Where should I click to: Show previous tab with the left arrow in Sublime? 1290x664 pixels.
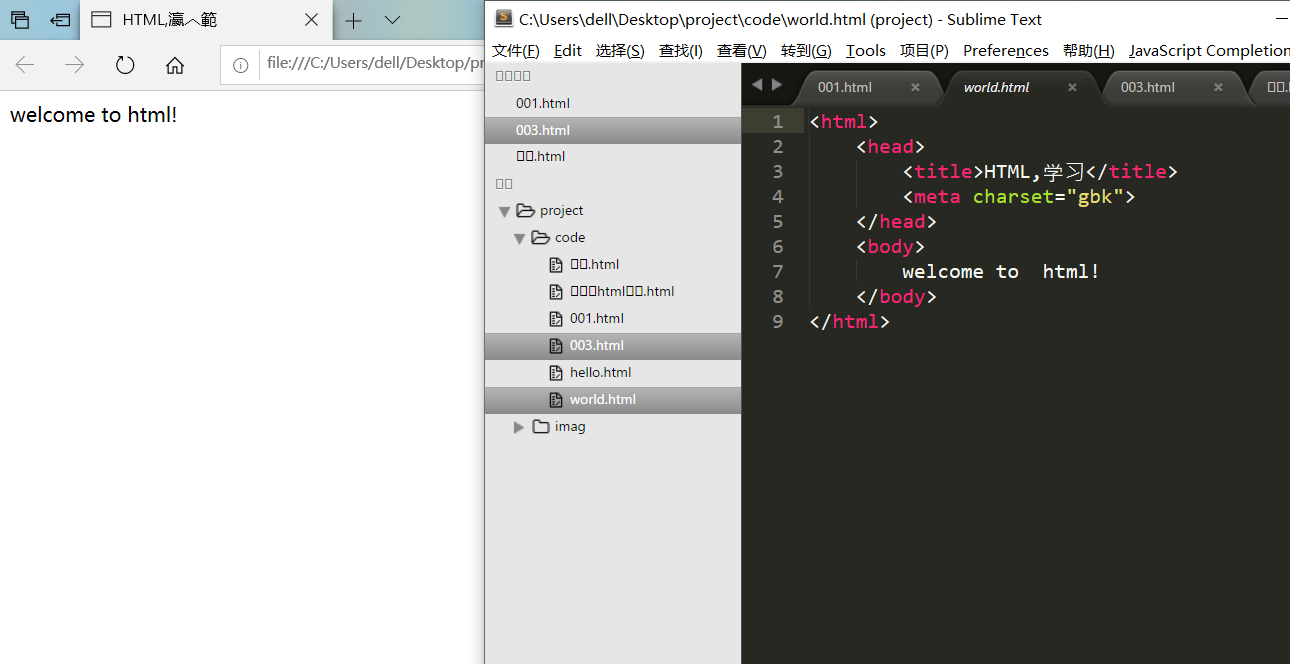point(757,85)
